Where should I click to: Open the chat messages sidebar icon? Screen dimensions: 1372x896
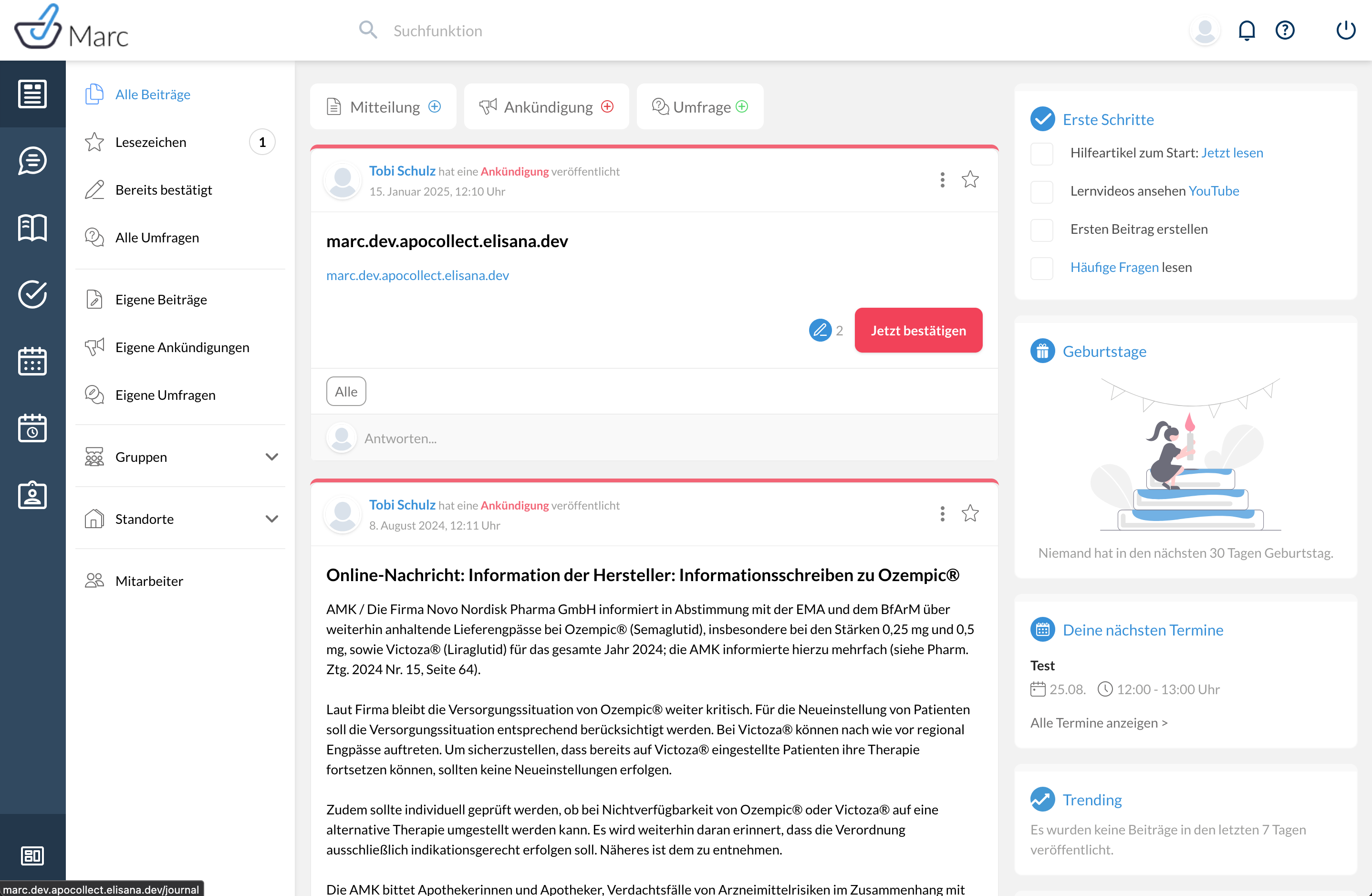32,161
